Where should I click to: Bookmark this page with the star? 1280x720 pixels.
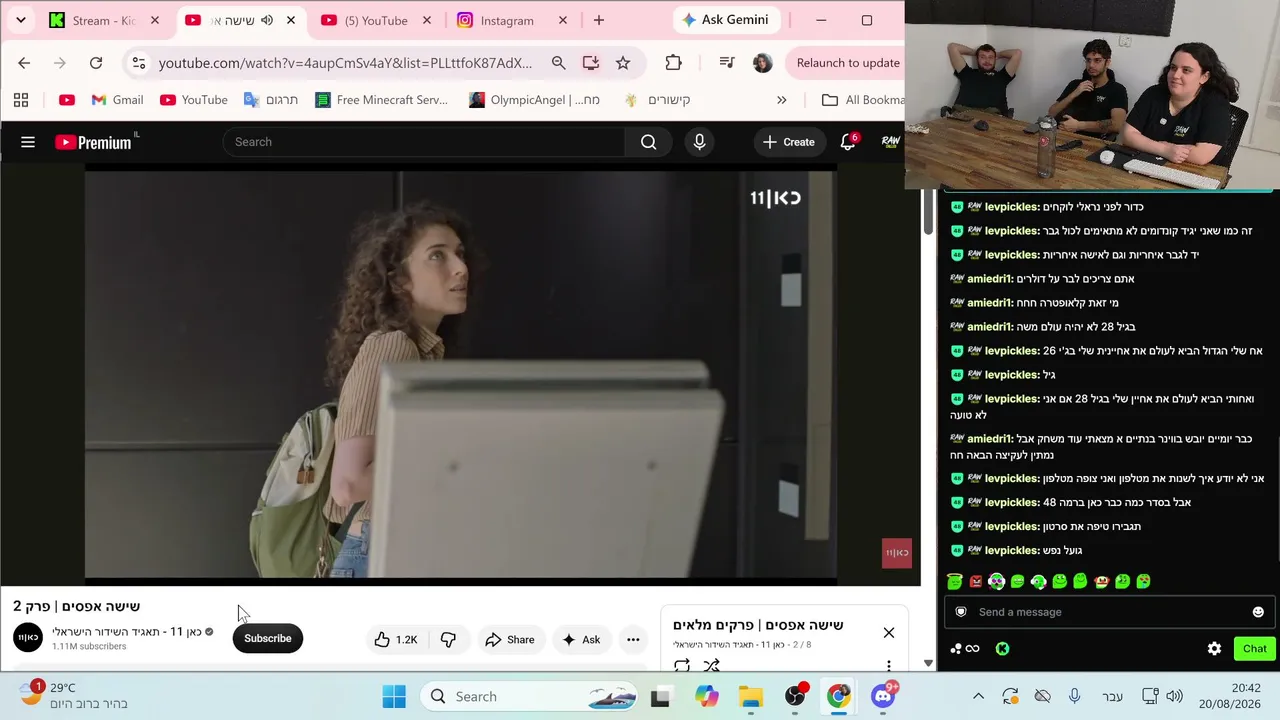coord(623,63)
